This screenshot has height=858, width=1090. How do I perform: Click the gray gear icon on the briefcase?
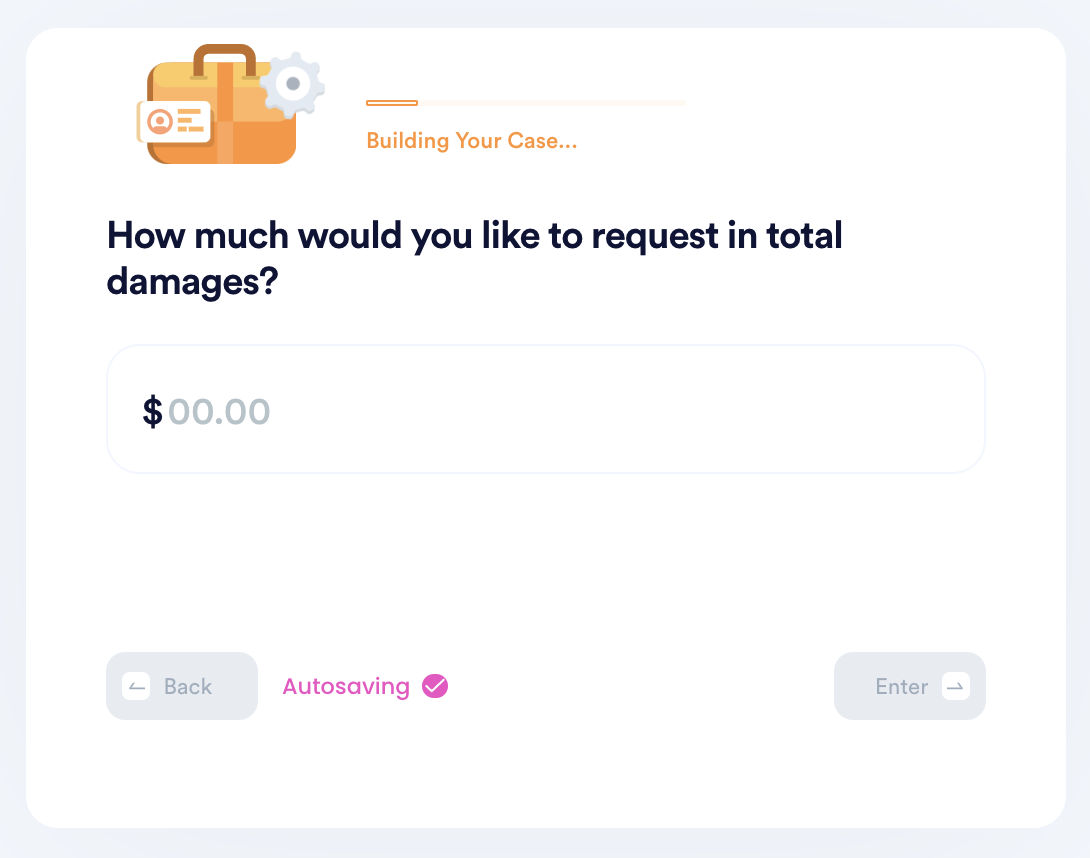click(293, 84)
